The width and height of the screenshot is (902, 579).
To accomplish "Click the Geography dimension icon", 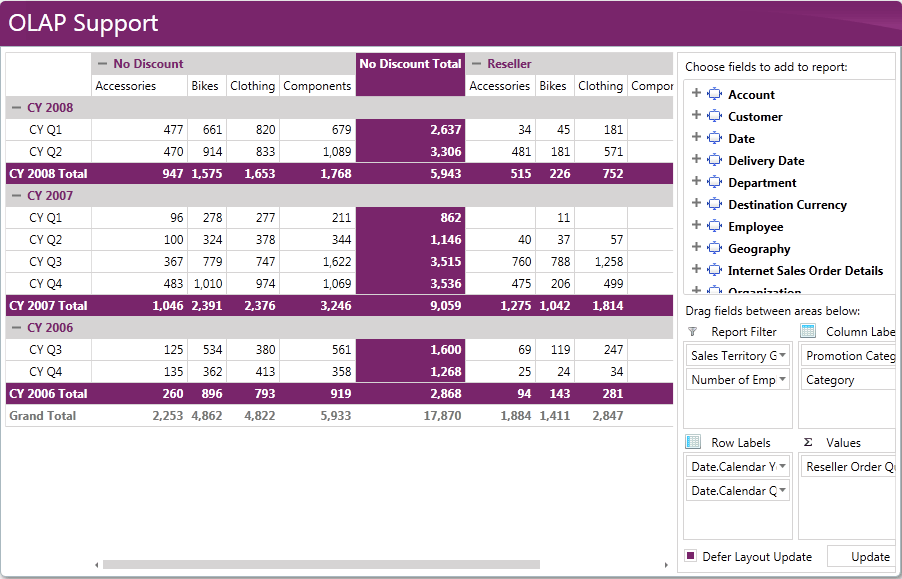I will coord(714,248).
